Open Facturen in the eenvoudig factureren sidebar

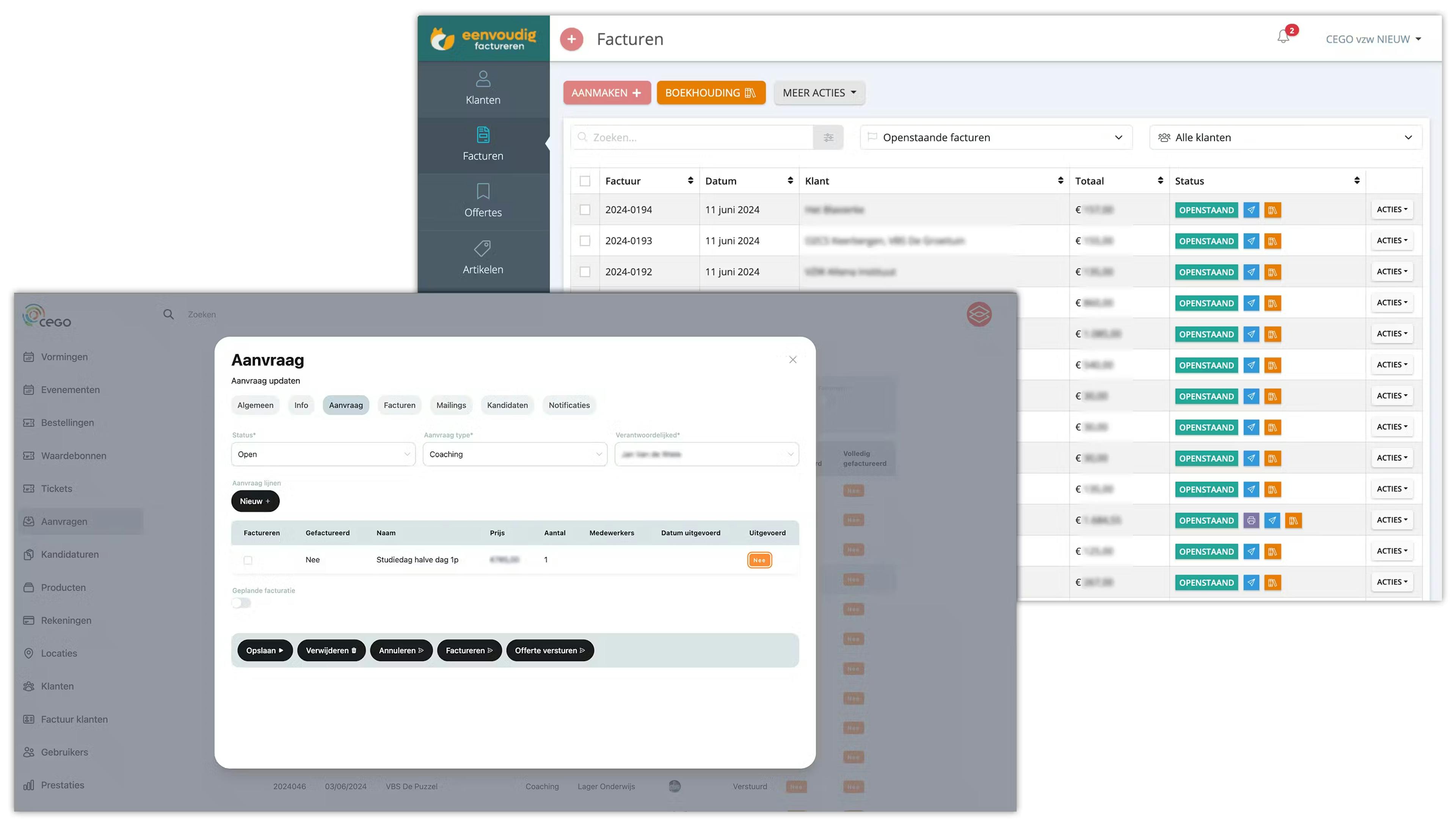click(483, 144)
